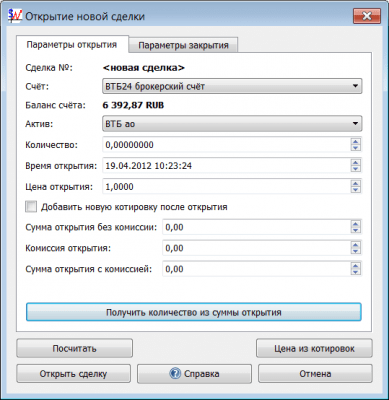
Task: Select the 'Параметры открытия' tab
Action: tap(72, 45)
